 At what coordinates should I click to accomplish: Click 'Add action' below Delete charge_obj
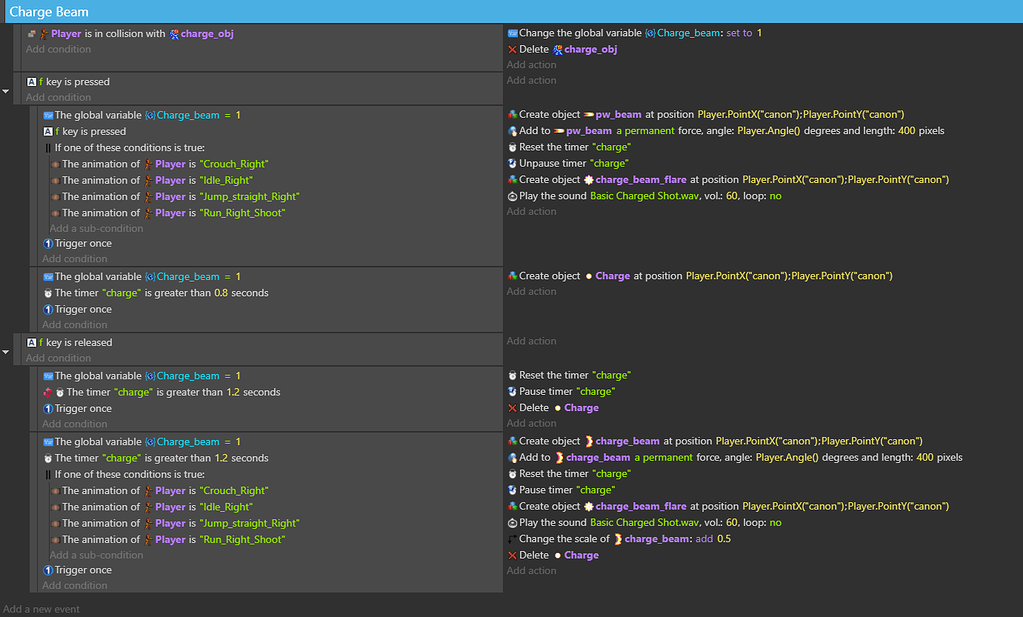[531, 65]
